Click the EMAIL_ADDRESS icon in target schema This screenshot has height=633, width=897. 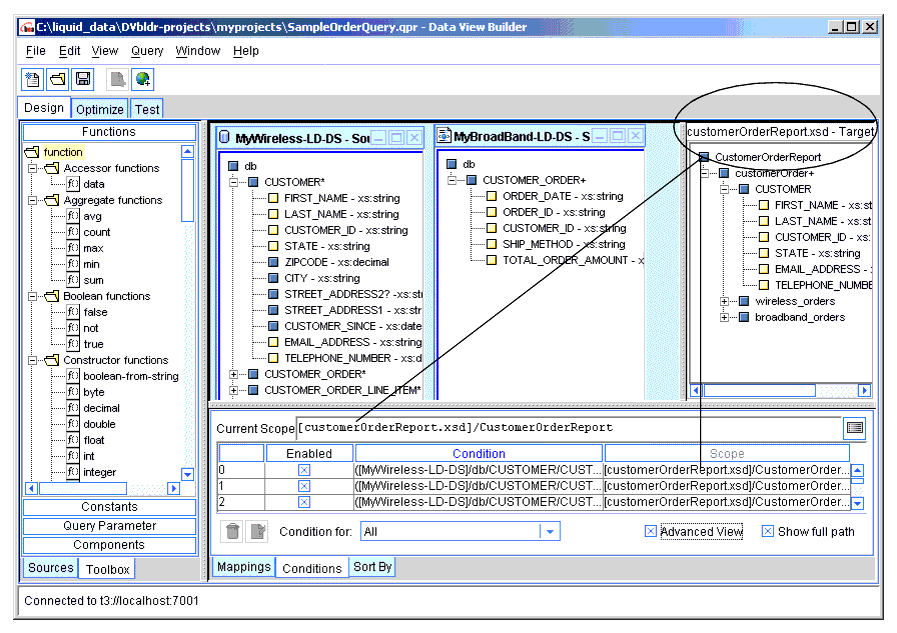coord(764,269)
